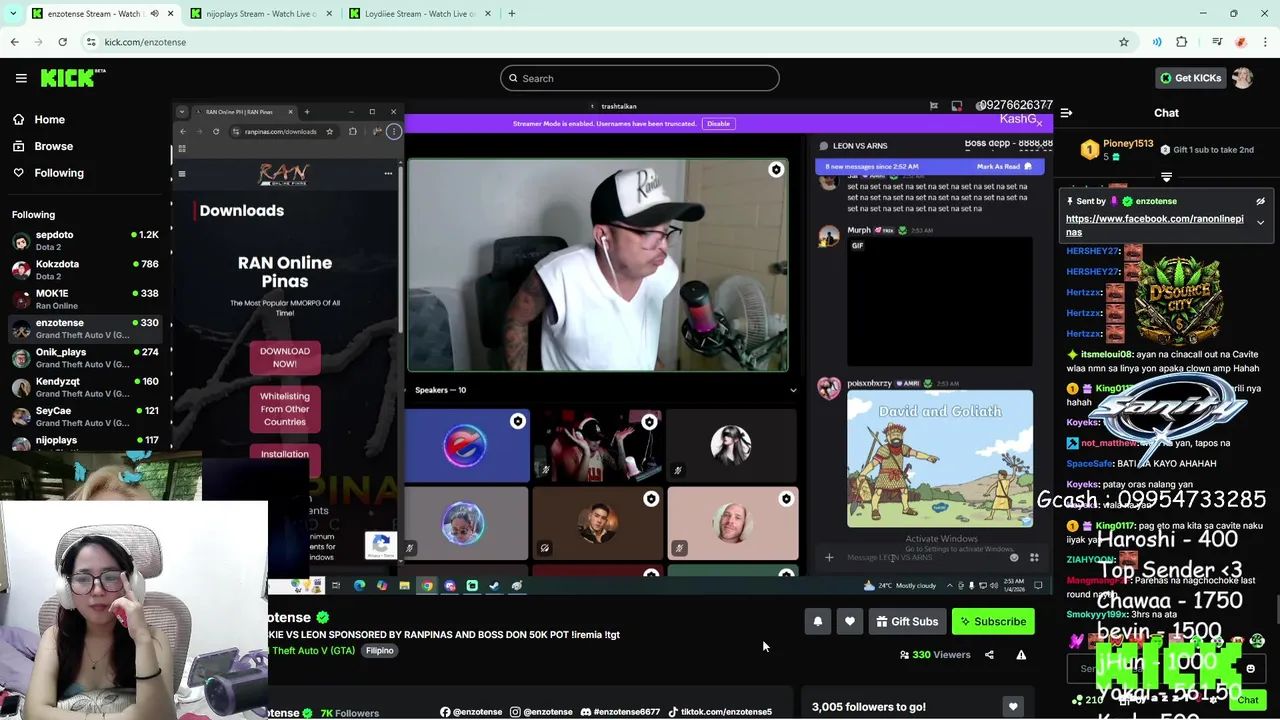Collapse the Speakers list in streamed Discord
The width and height of the screenshot is (1280, 720).
[x=794, y=390]
